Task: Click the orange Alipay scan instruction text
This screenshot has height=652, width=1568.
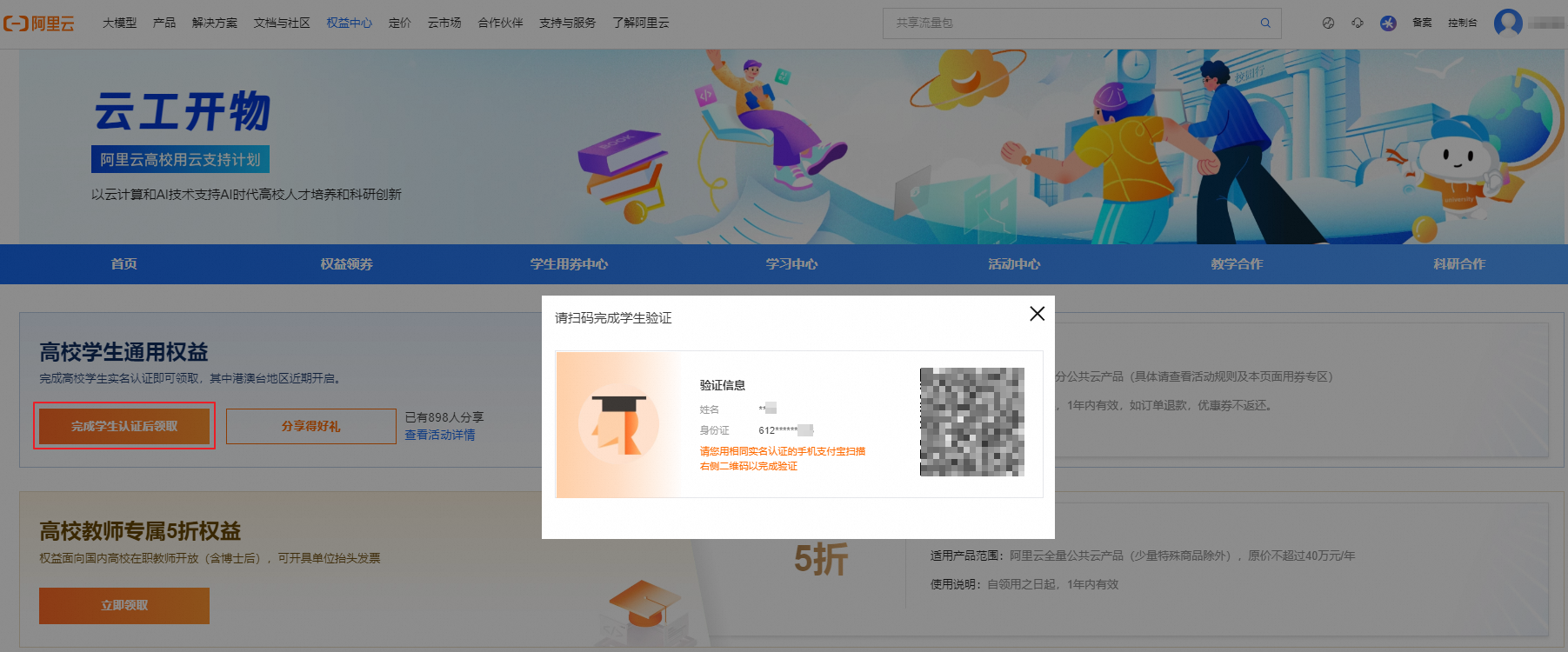Action: 783,458
